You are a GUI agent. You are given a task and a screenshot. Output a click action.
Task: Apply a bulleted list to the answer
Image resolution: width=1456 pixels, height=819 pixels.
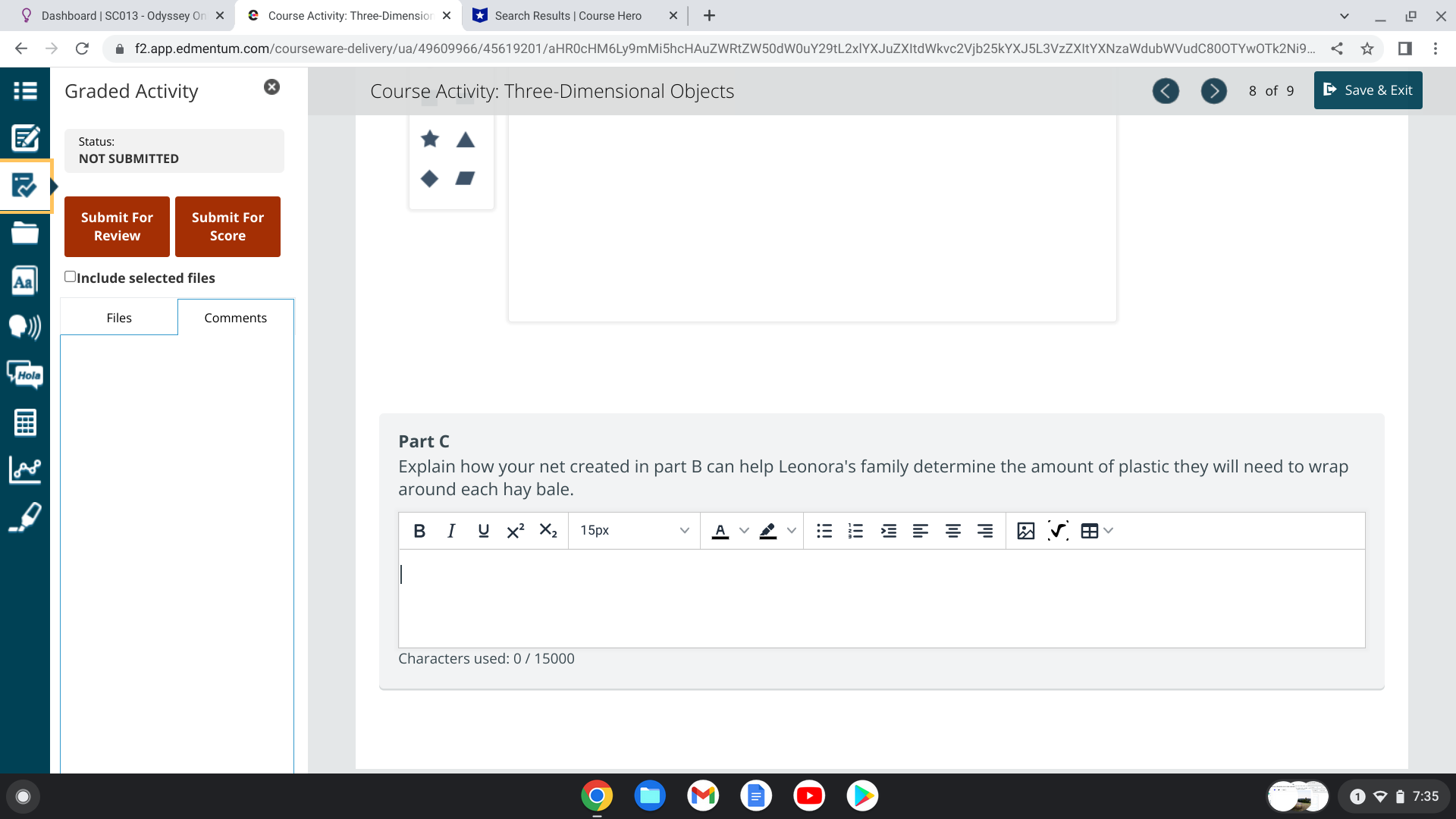point(824,531)
